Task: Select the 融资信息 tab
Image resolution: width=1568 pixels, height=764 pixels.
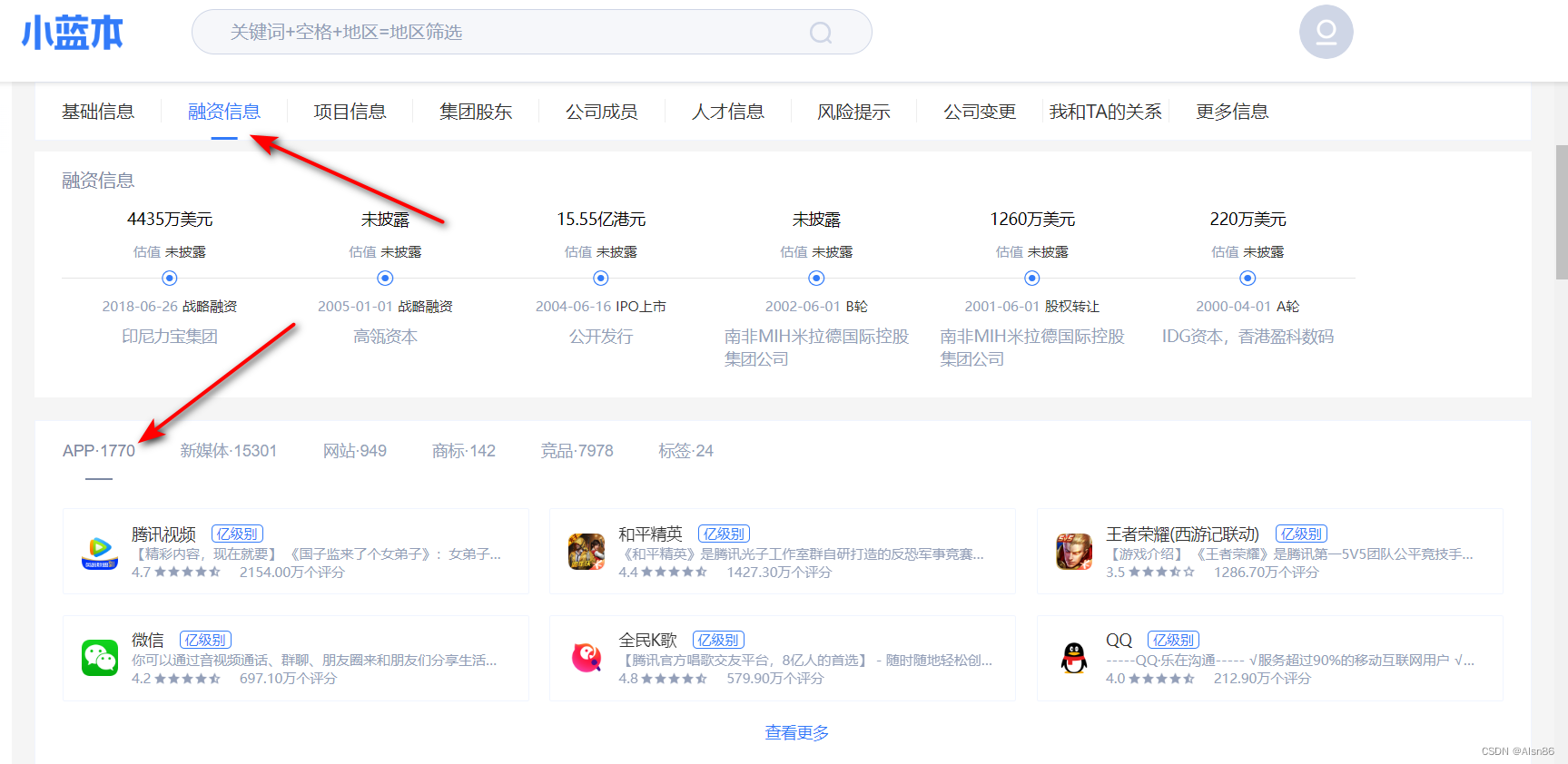Action: point(224,112)
